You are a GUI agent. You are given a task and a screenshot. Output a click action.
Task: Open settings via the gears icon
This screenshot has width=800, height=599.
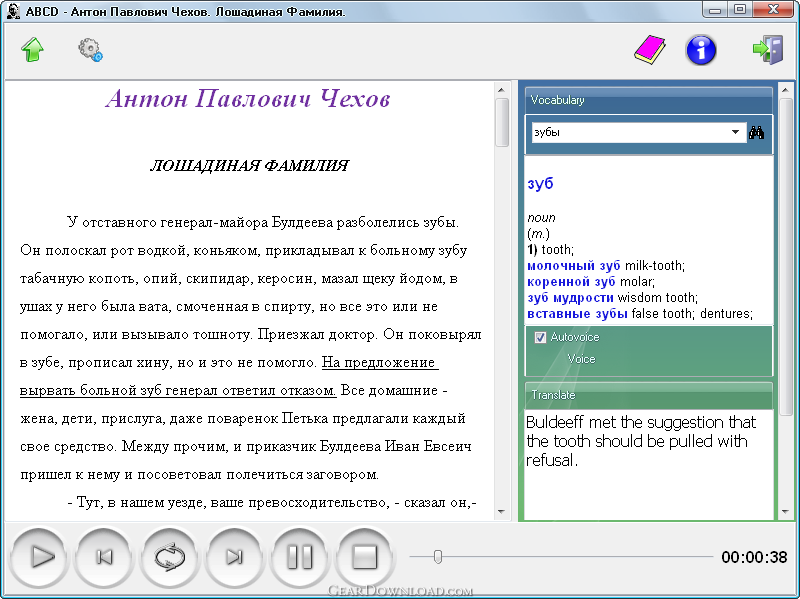[90, 50]
